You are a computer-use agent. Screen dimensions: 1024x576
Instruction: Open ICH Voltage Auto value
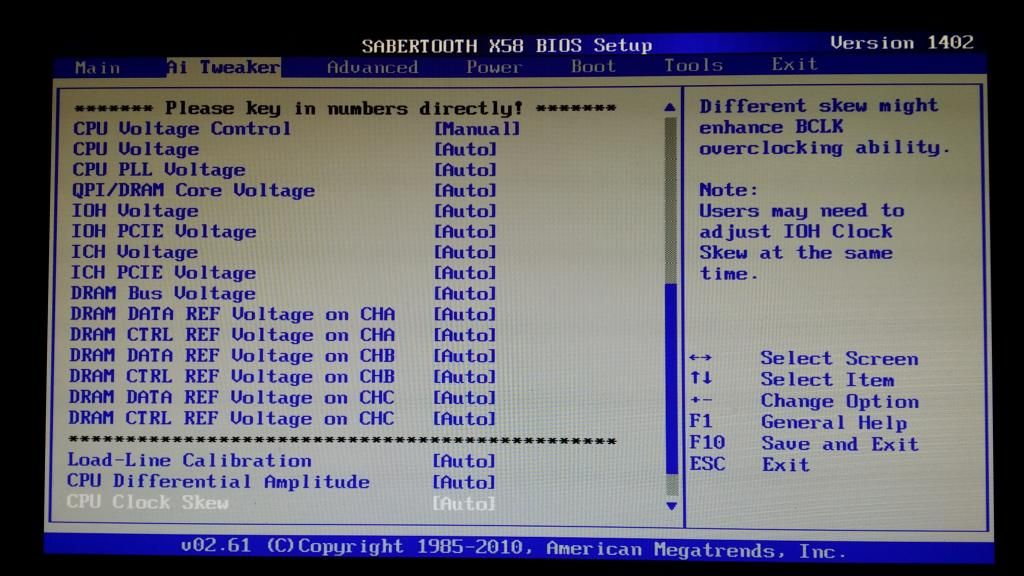point(466,252)
